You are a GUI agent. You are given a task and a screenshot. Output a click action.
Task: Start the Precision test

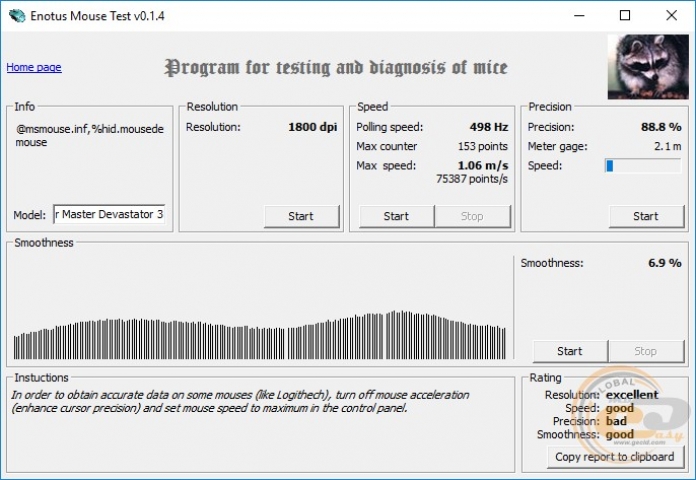click(646, 216)
